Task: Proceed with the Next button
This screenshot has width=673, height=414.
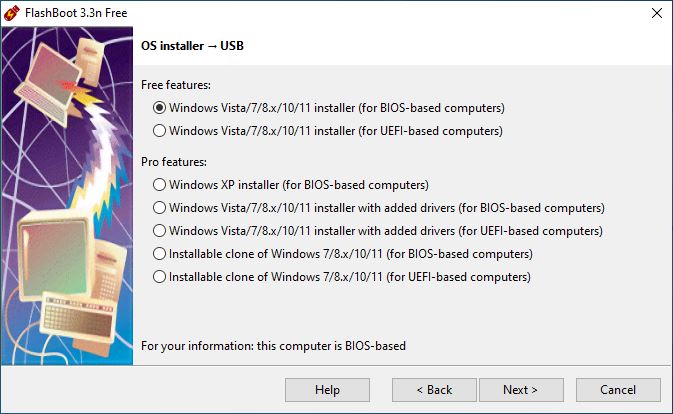Action: (521, 390)
